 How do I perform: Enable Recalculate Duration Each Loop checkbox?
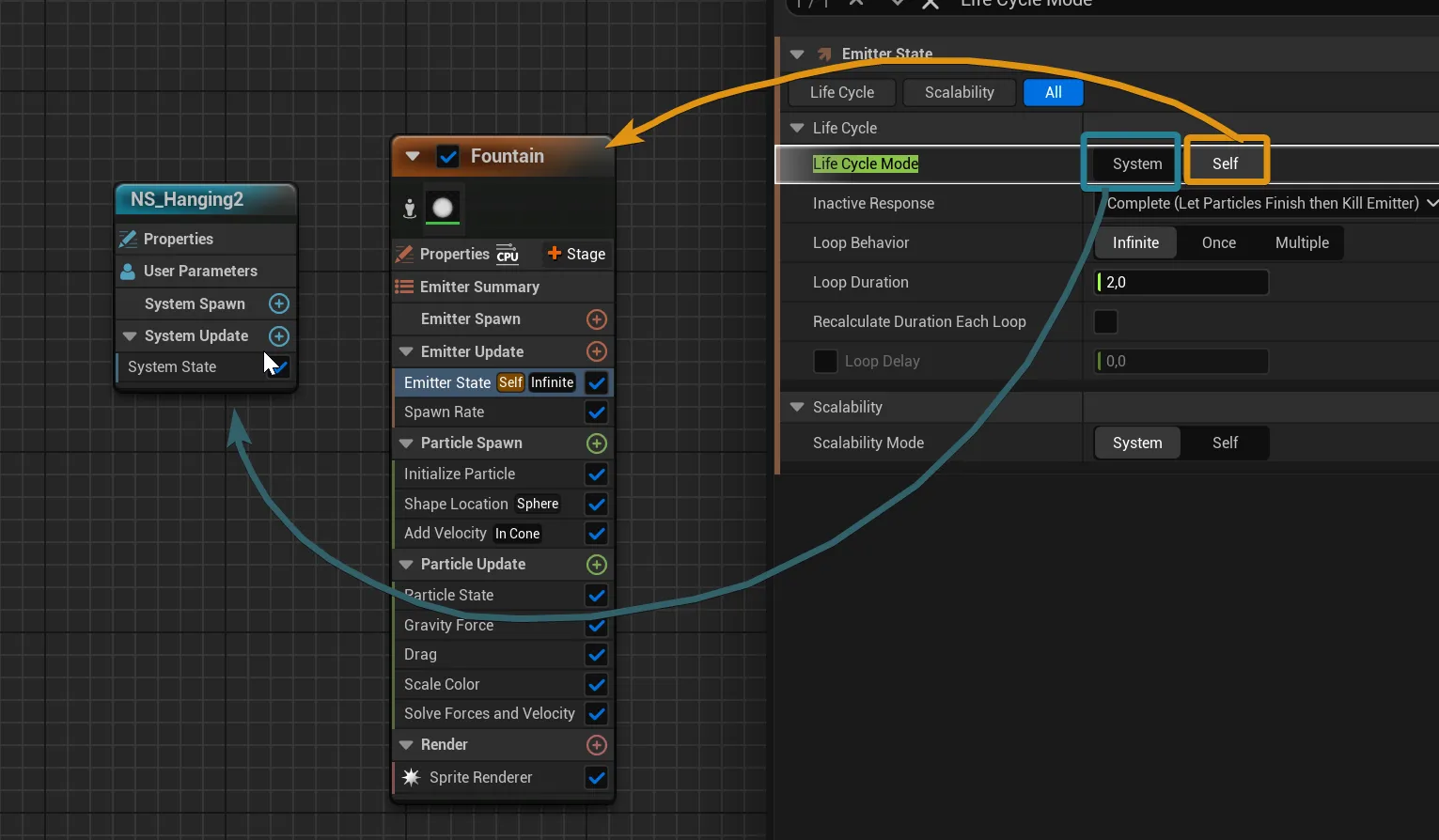[x=1105, y=321]
